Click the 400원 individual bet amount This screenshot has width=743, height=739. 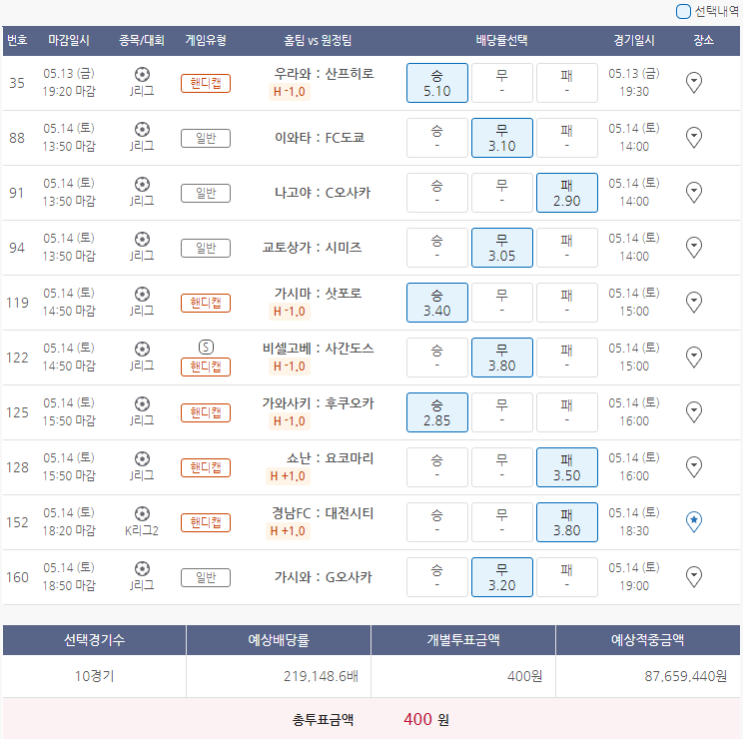525,676
